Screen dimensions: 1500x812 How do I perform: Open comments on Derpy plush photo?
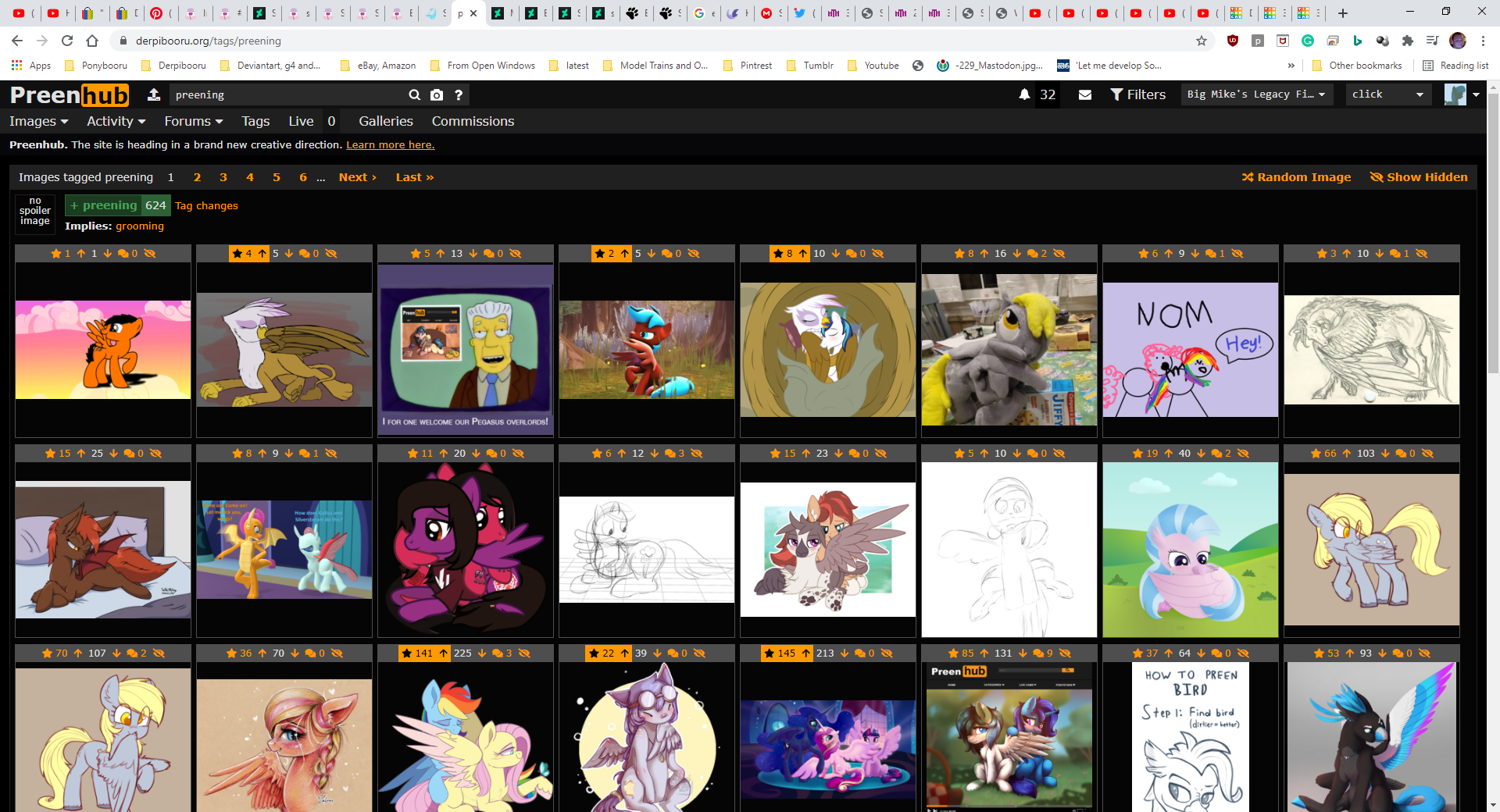pos(1037,254)
